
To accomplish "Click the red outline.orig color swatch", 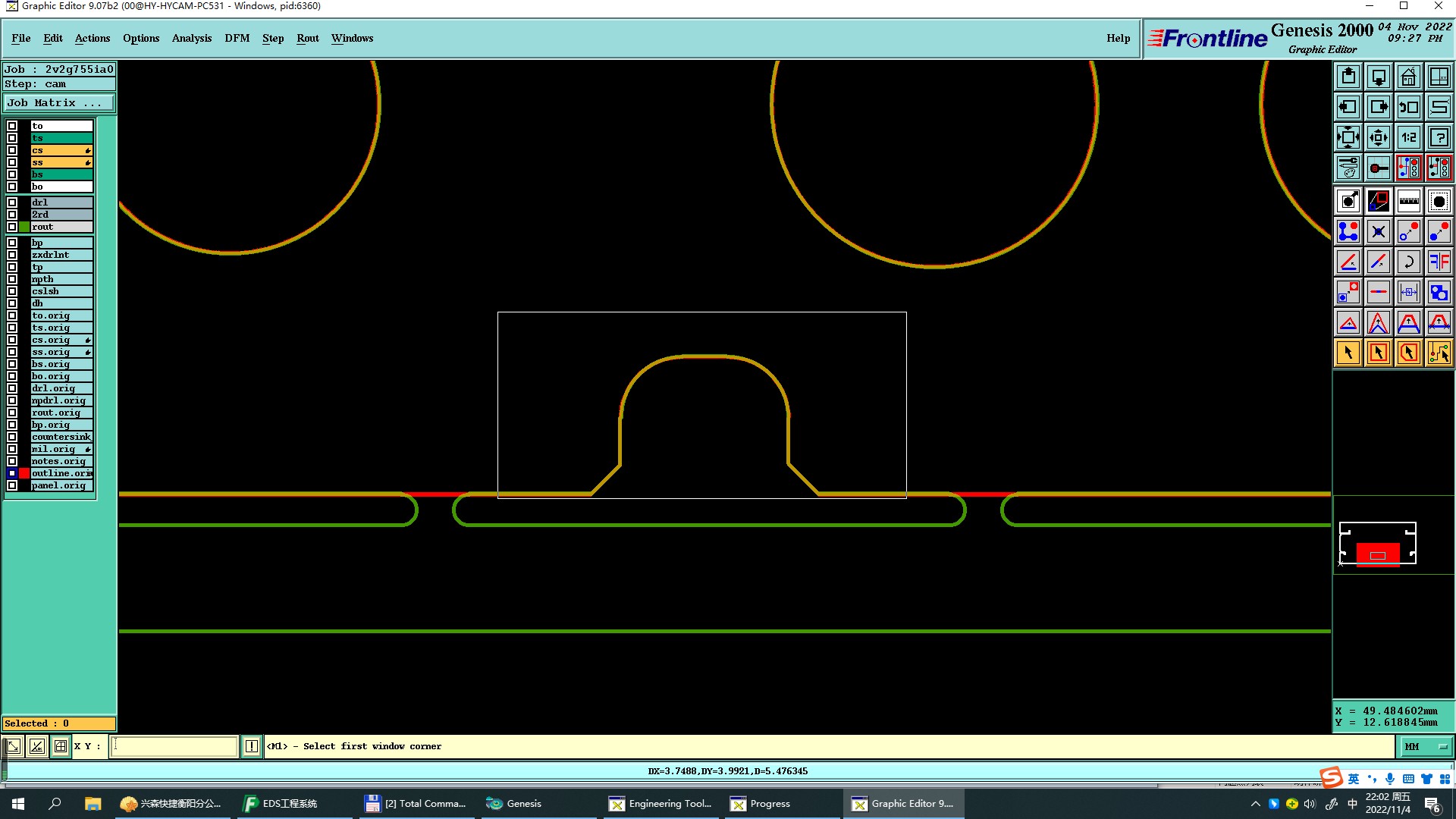I will (x=24, y=473).
